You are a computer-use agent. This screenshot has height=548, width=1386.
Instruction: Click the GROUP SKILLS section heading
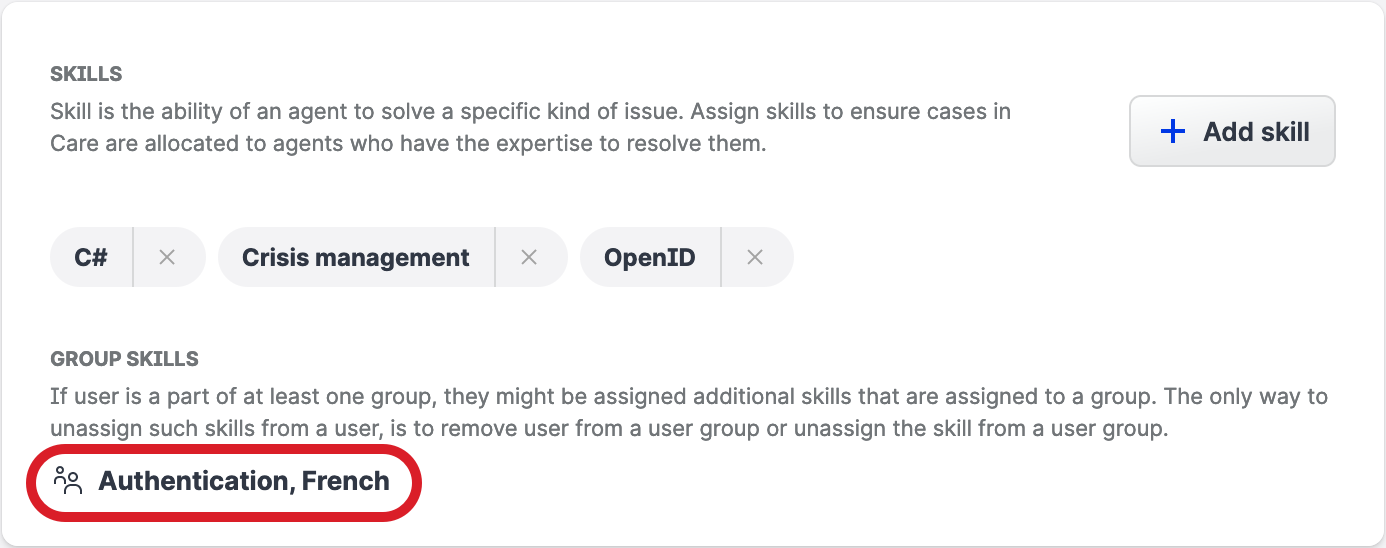[124, 358]
